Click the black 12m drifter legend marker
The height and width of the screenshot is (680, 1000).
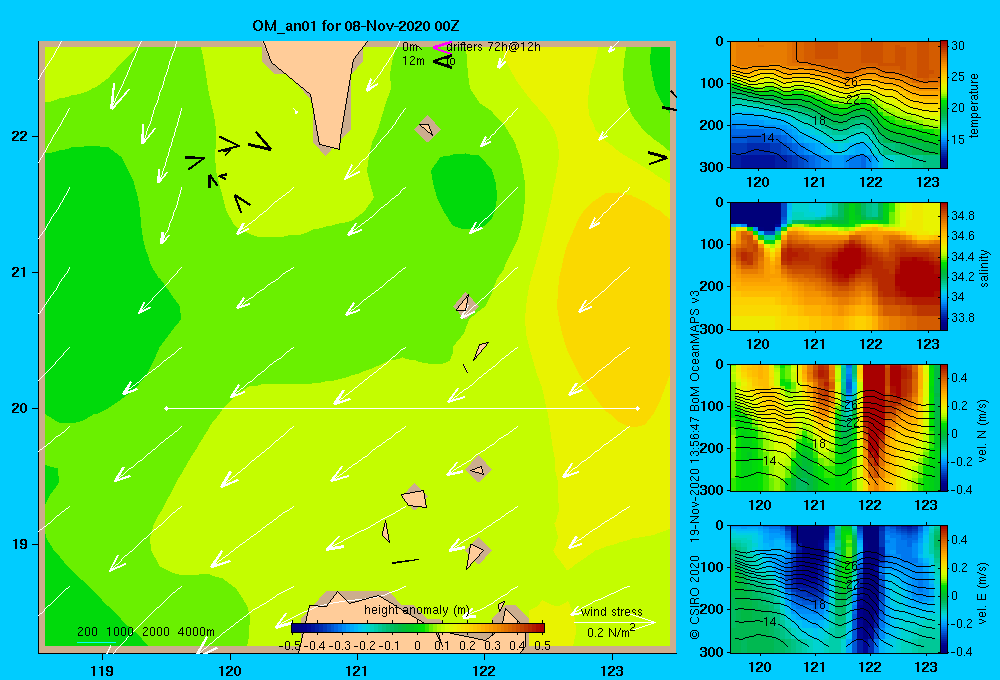[443, 61]
